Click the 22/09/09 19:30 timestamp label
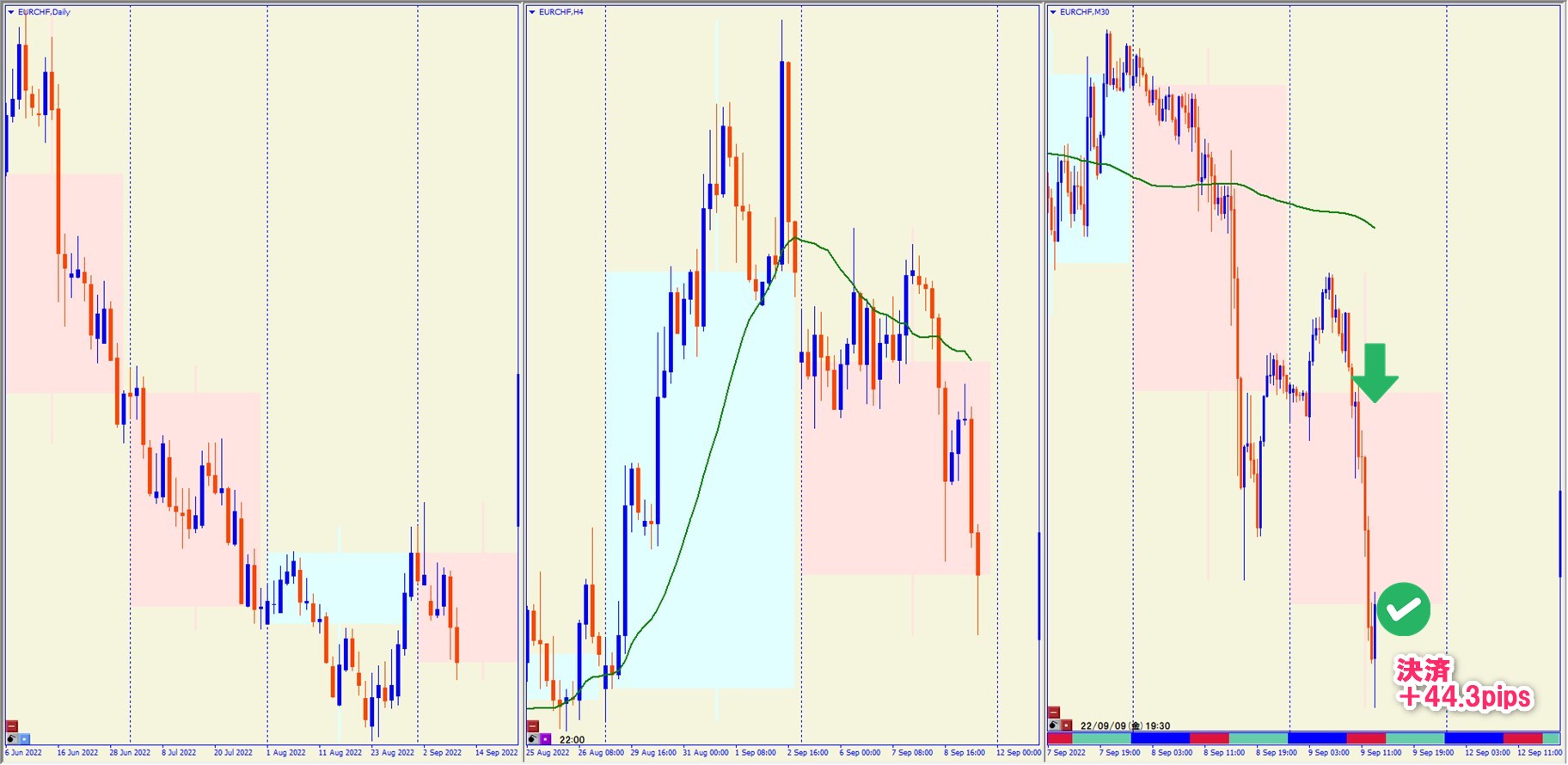This screenshot has height=765, width=1568. (1125, 725)
